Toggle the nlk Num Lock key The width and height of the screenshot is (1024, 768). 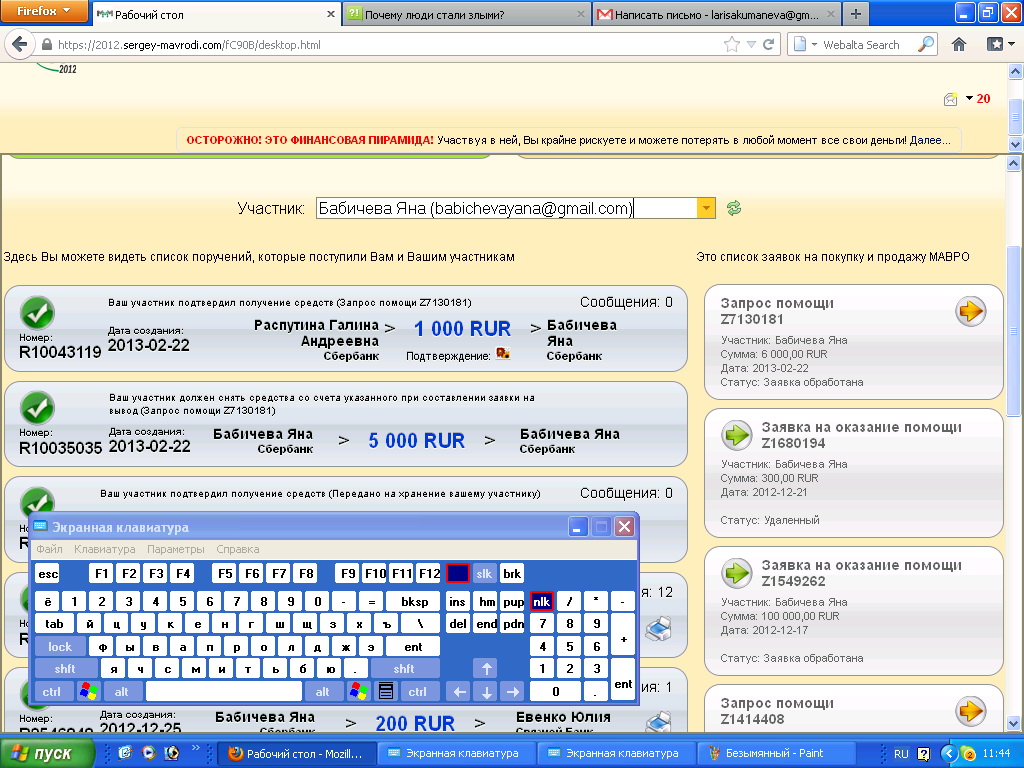point(541,601)
